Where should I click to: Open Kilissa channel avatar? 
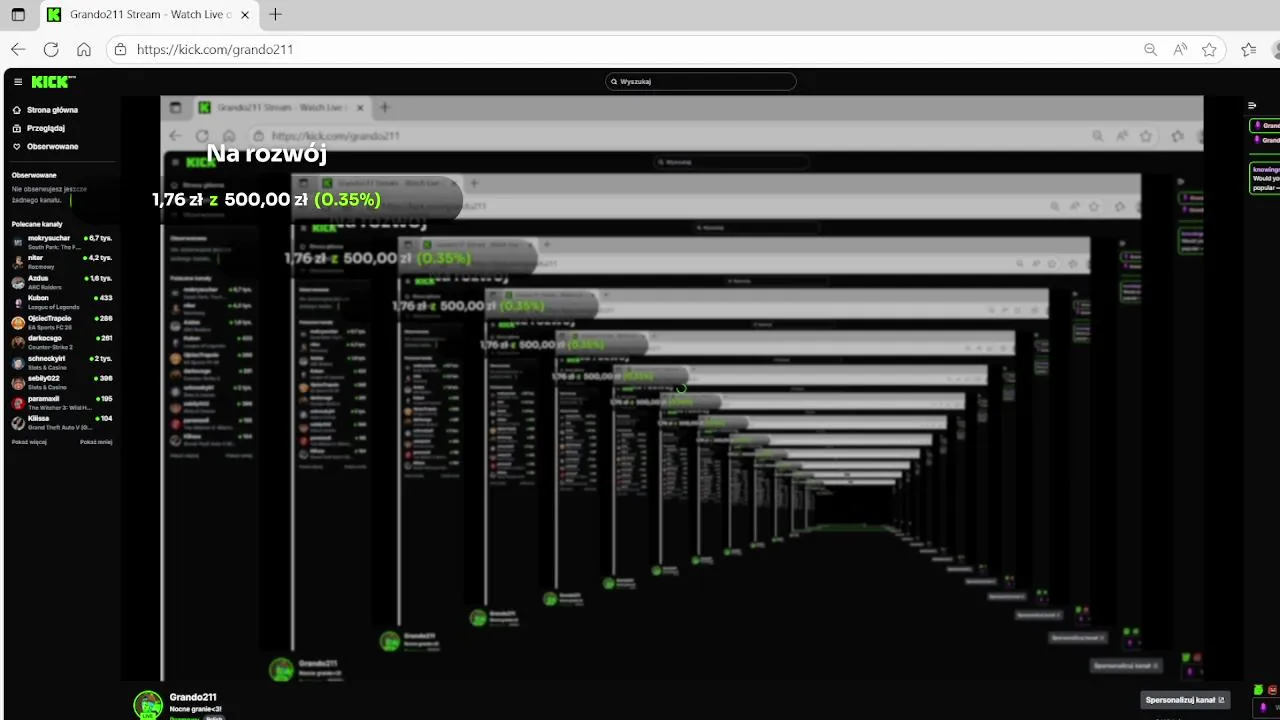click(18, 422)
